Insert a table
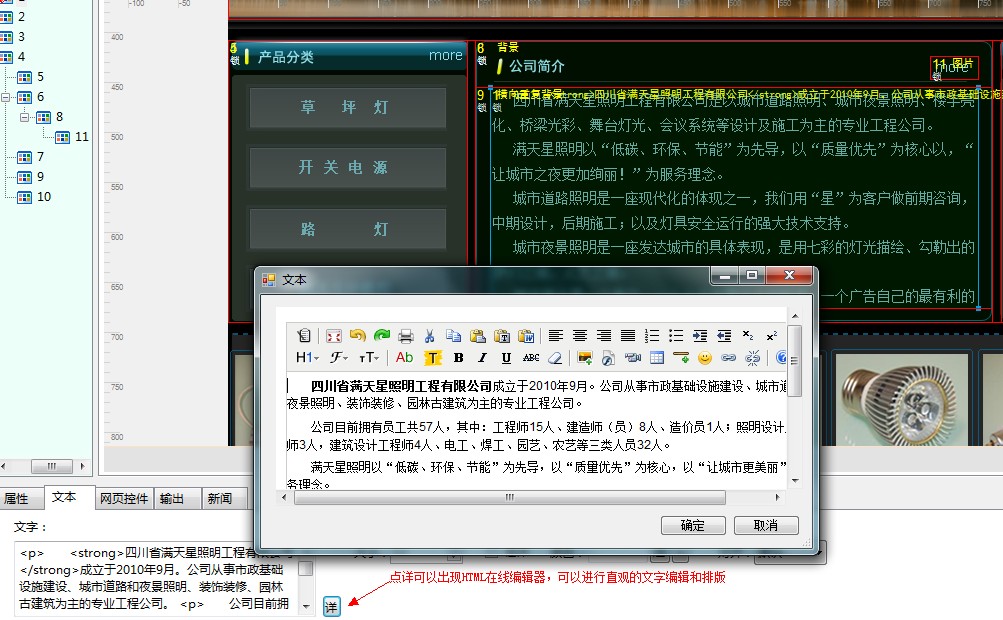The image size is (1003, 620). (x=657, y=358)
